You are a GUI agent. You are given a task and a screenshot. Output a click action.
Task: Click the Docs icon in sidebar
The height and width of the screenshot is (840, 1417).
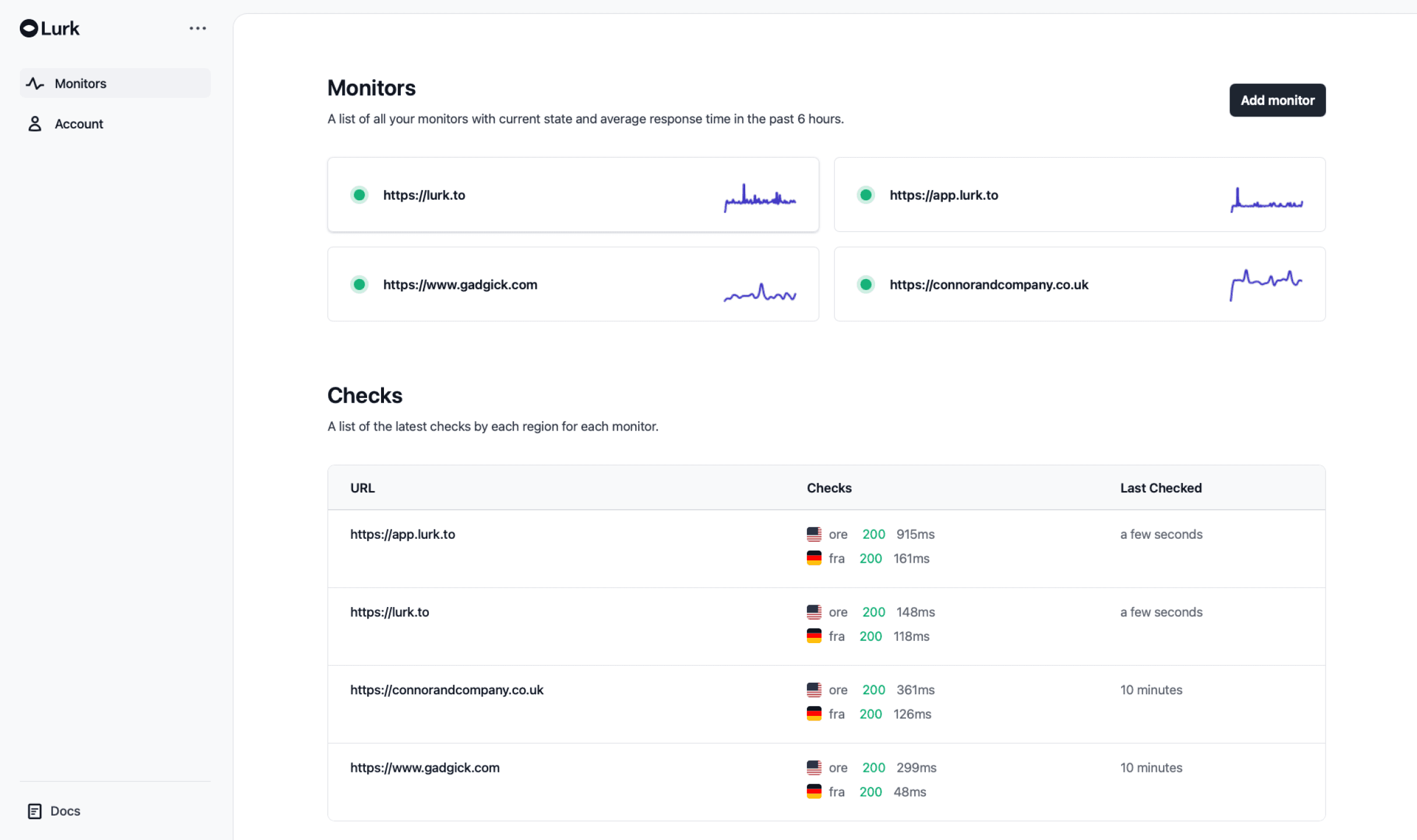pyautogui.click(x=34, y=810)
